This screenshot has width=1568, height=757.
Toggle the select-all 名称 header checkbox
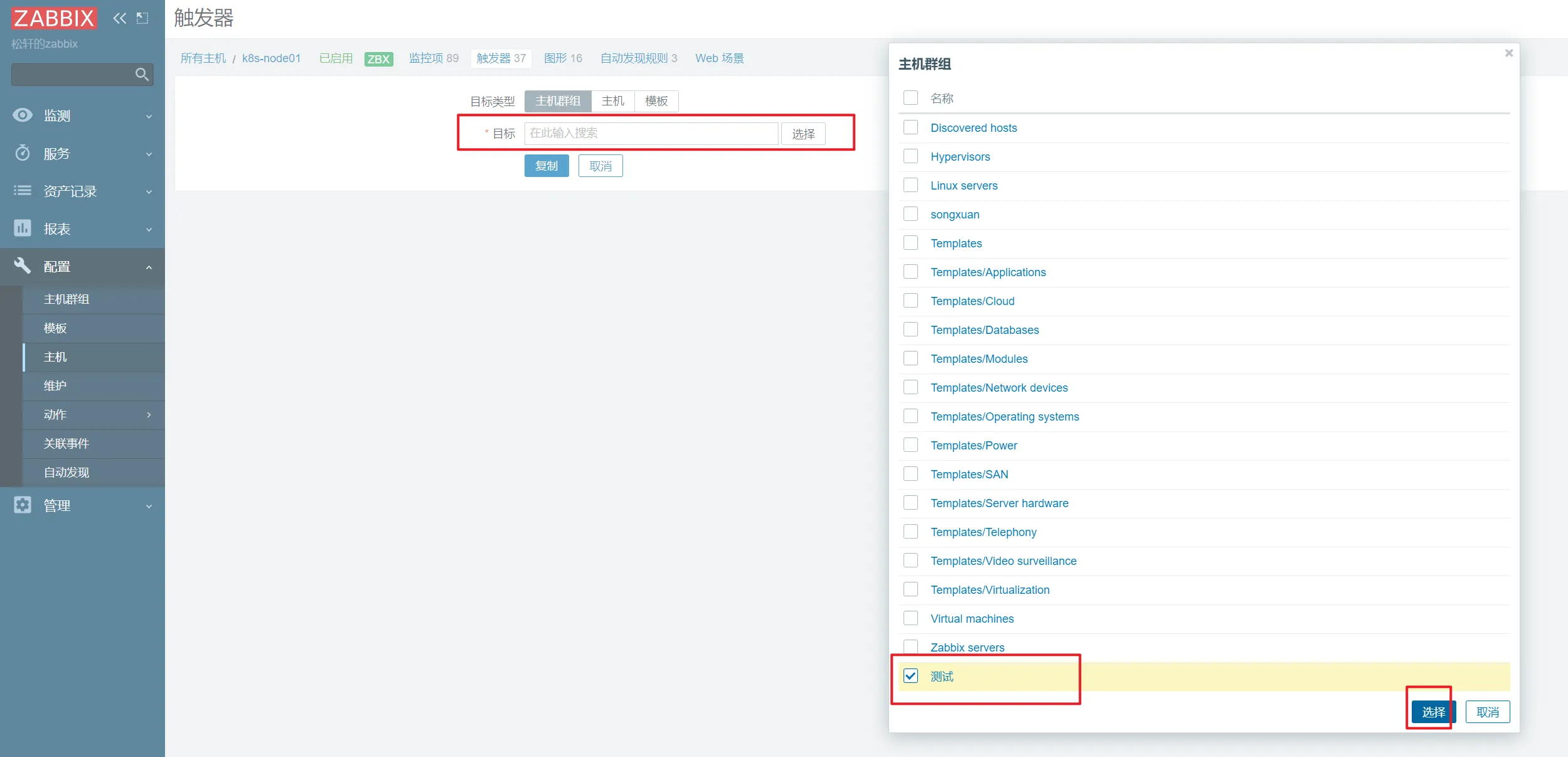[x=910, y=98]
